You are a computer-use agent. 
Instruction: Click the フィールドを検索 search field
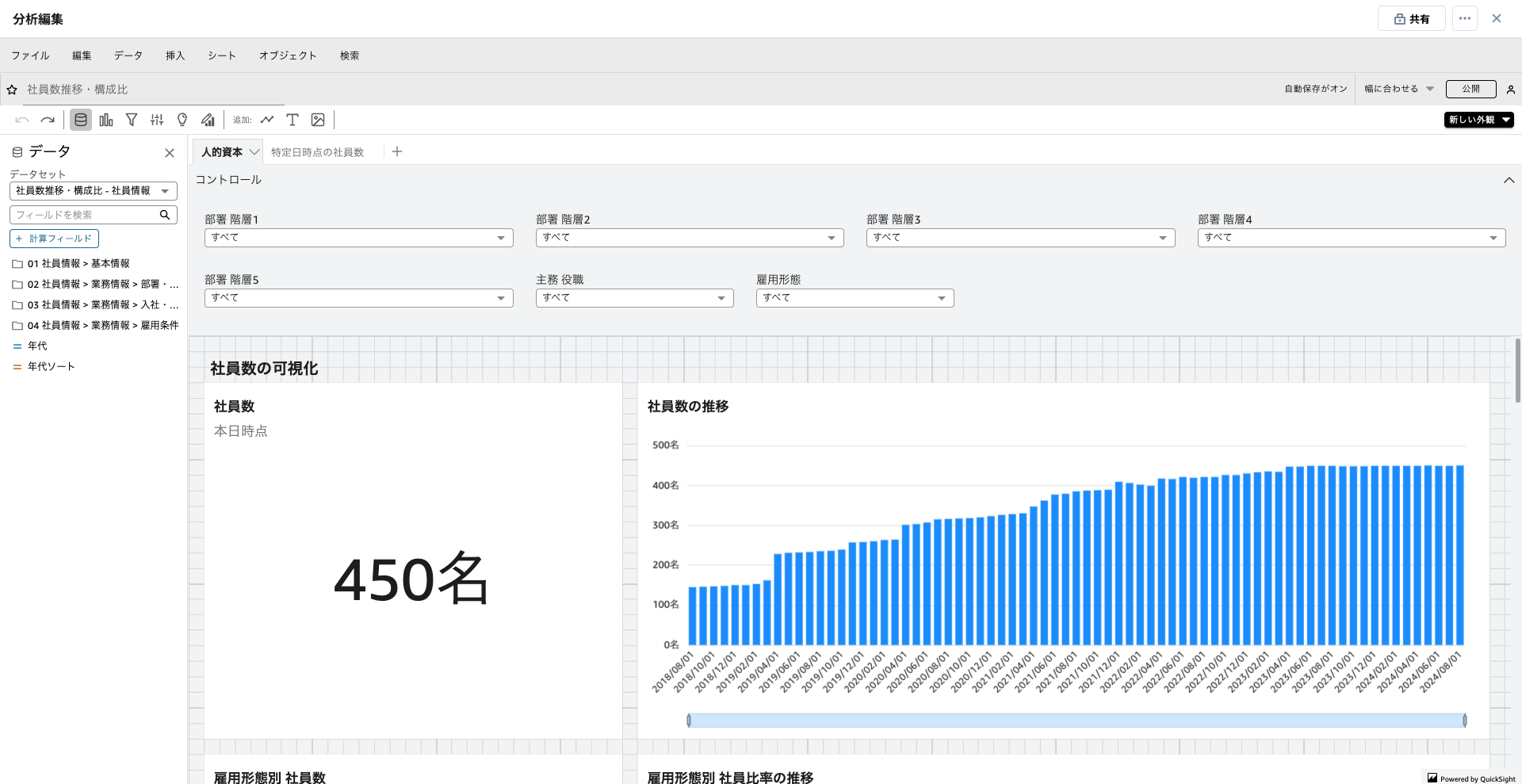85,215
